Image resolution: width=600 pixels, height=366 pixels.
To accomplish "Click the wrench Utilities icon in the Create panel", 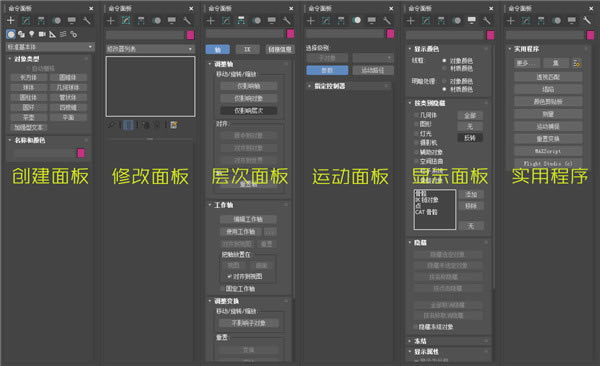I will (x=87, y=21).
